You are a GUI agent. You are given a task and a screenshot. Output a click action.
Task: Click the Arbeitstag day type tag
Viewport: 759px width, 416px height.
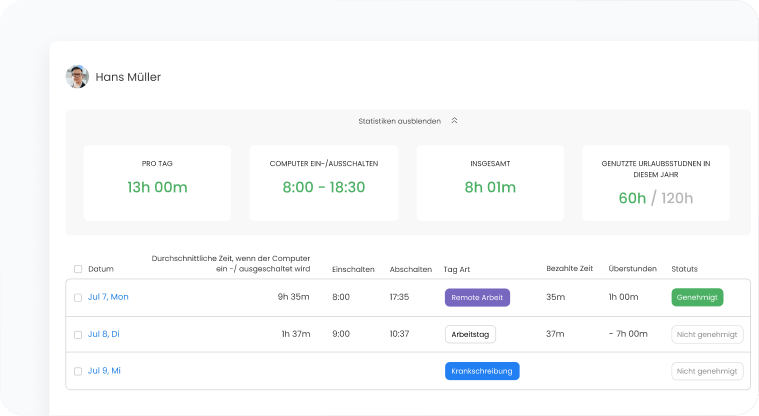pos(470,334)
